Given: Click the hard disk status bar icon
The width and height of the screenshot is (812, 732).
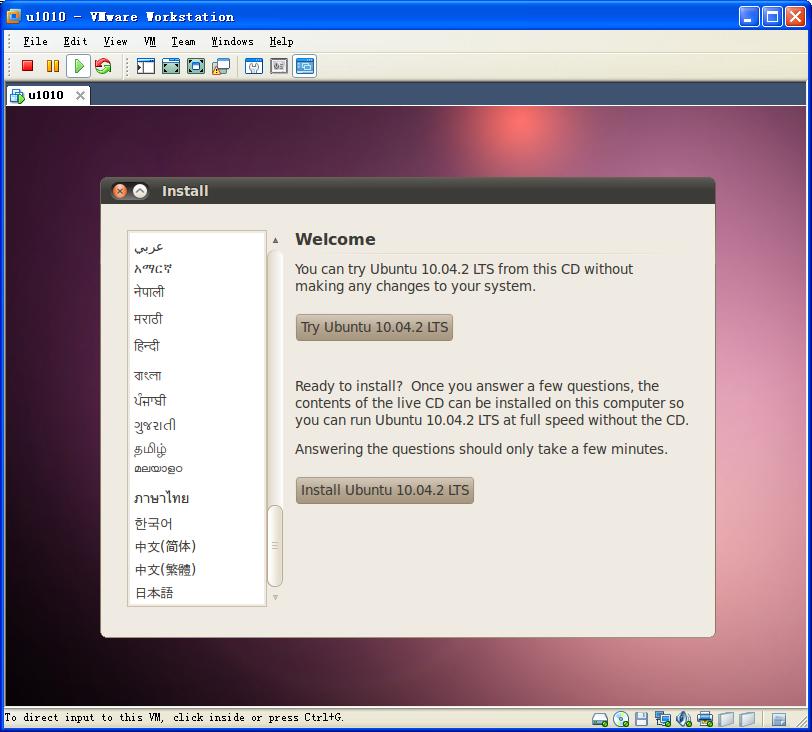Looking at the screenshot, I should 600,719.
